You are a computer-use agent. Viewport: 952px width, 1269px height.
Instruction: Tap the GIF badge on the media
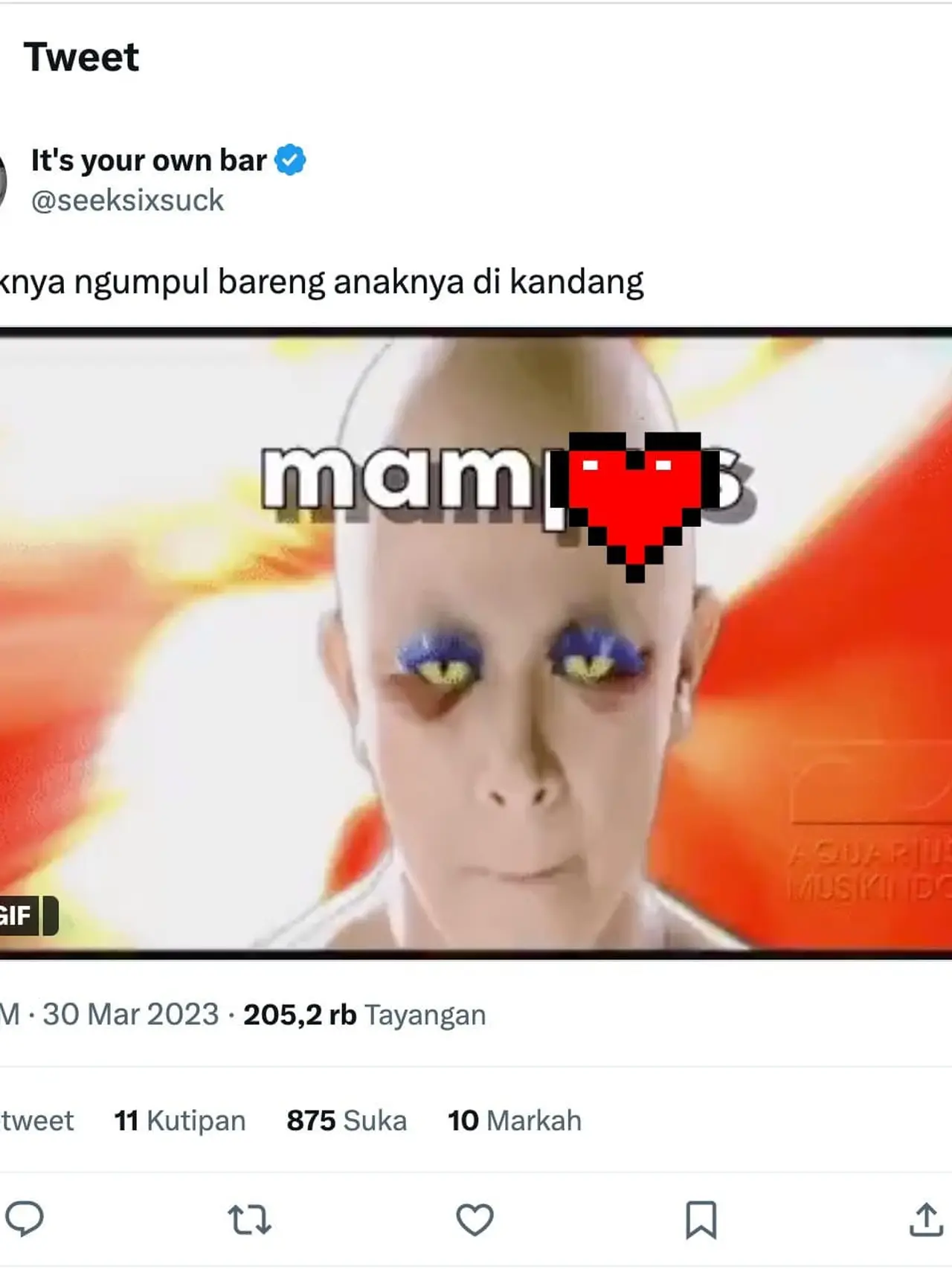(x=28, y=916)
